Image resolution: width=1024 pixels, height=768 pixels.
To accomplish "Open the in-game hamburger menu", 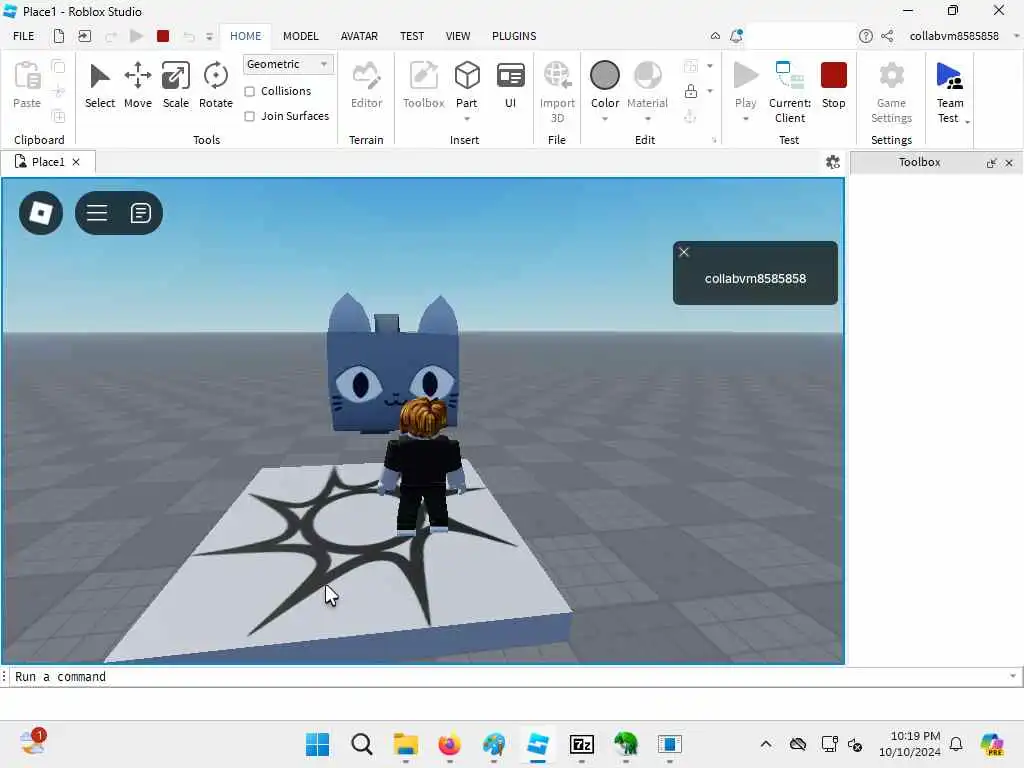I will point(97,213).
